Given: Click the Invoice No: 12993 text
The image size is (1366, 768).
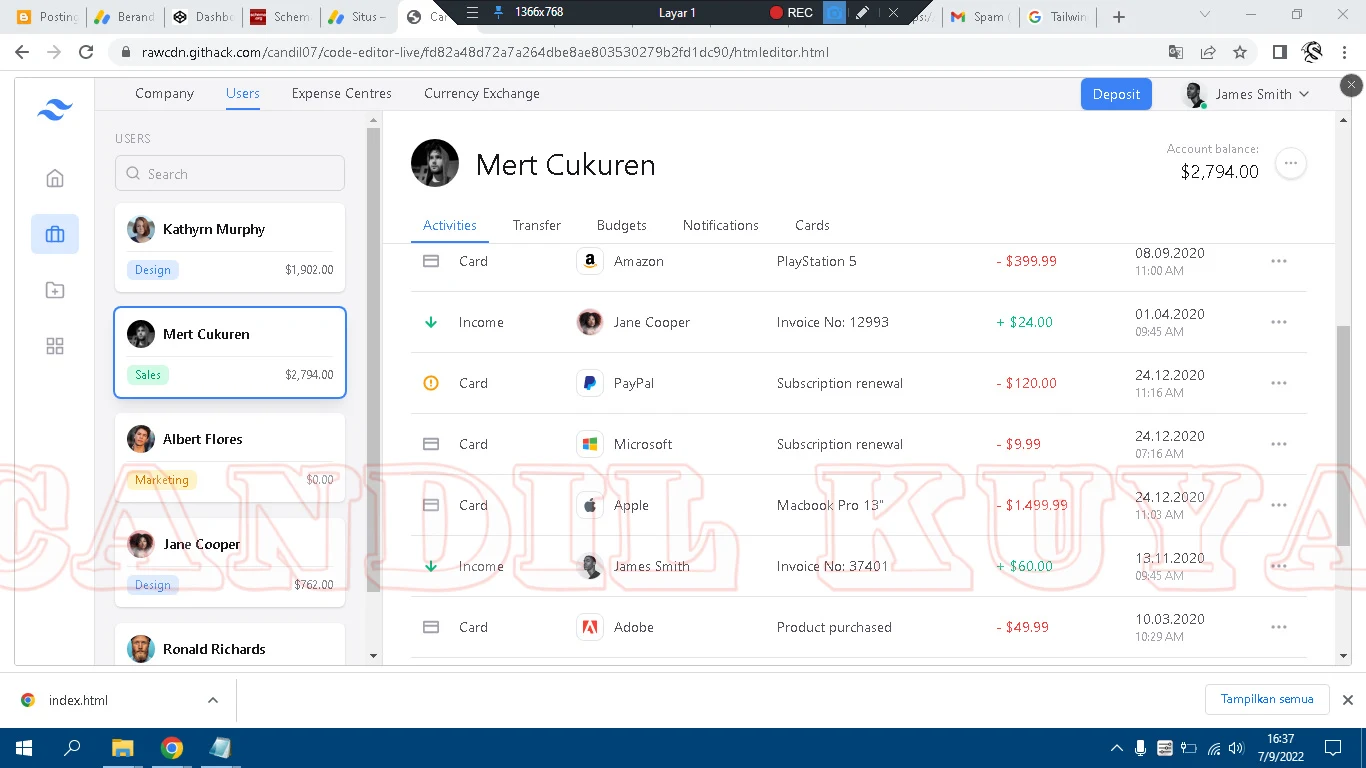Looking at the screenshot, I should pyautogui.click(x=833, y=322).
